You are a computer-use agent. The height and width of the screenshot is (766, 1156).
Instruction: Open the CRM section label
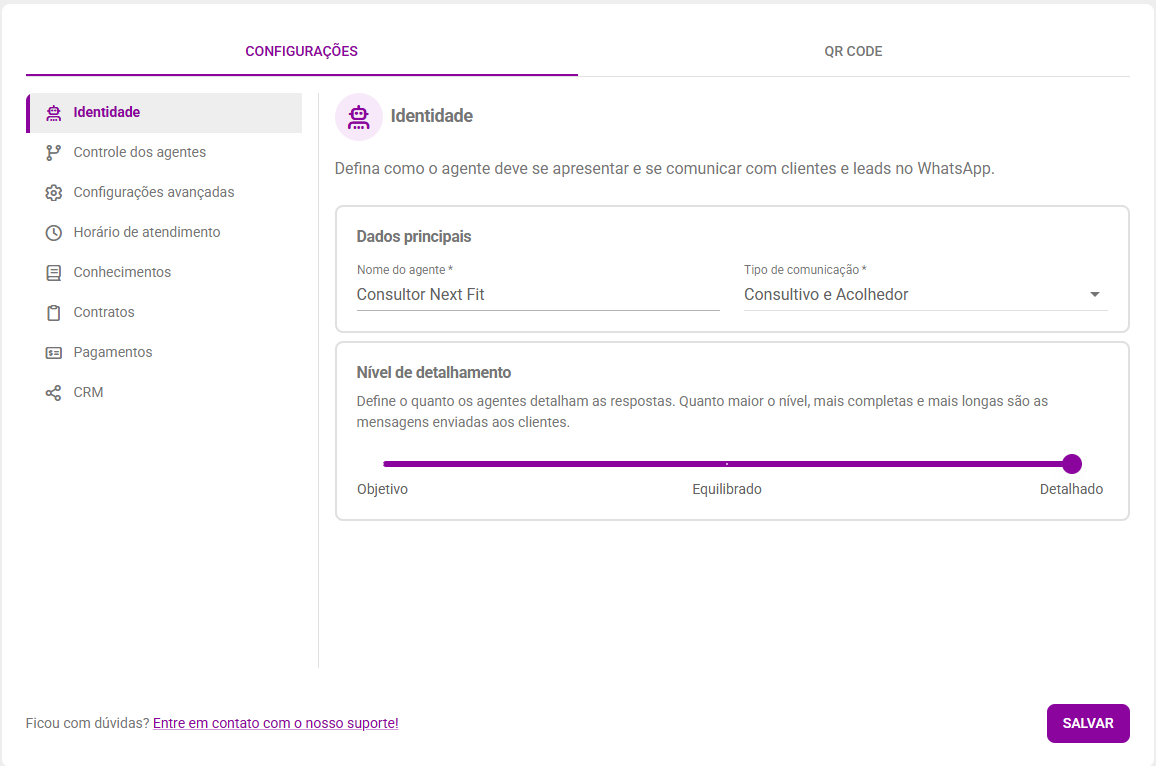pos(88,392)
